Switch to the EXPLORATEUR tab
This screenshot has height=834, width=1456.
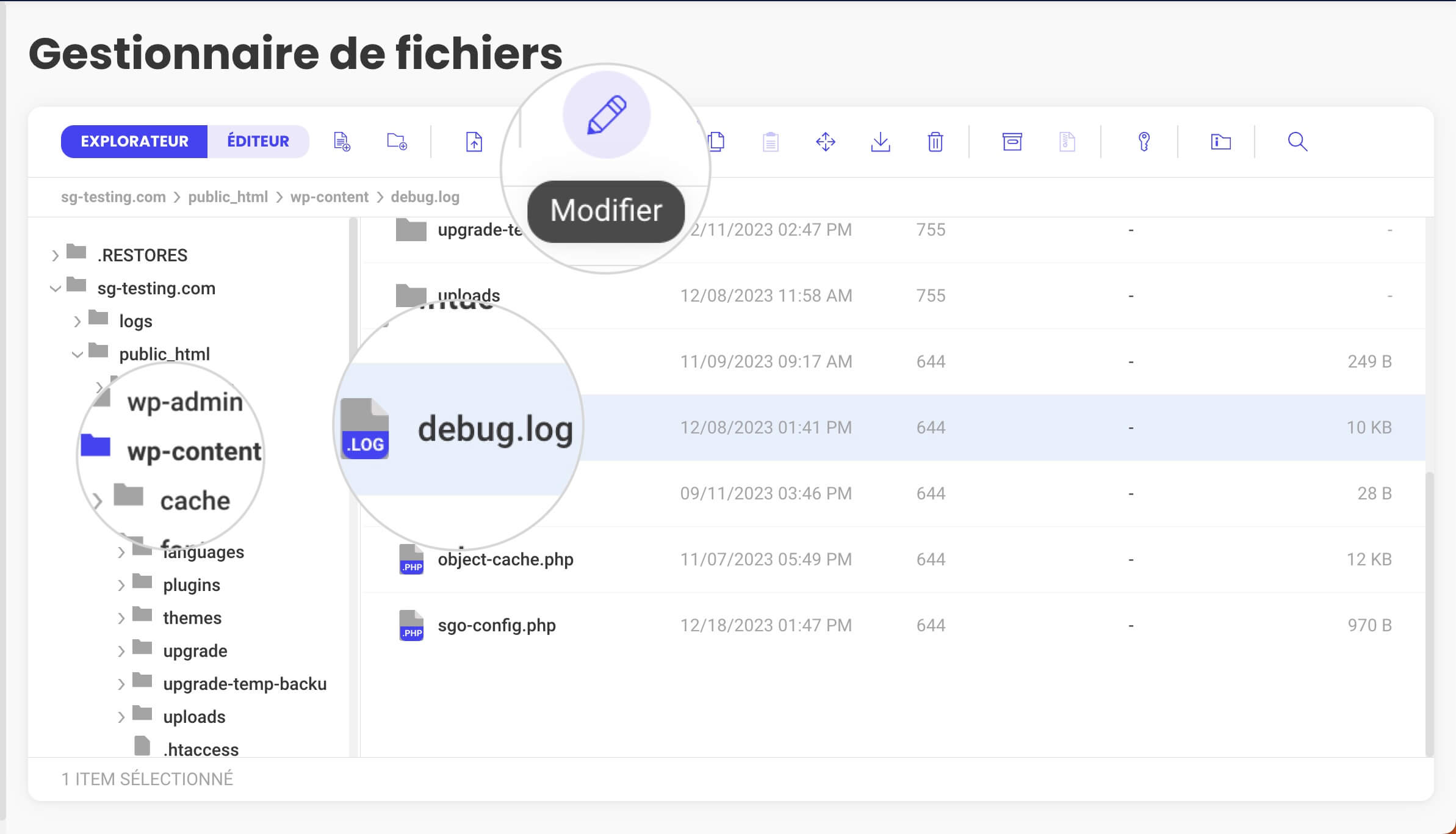[x=134, y=142]
